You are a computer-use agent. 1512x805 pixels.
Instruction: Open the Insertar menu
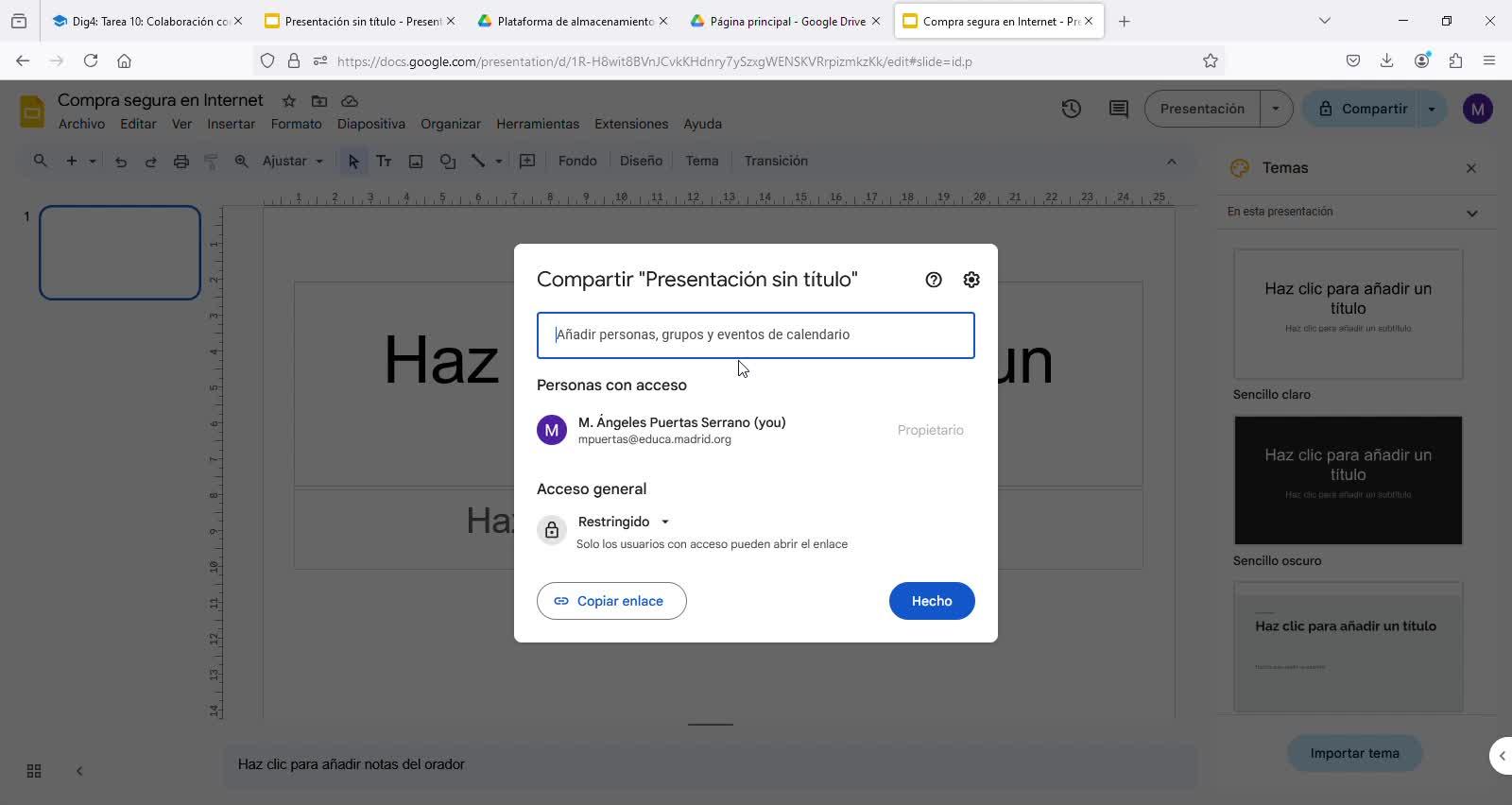tap(232, 124)
